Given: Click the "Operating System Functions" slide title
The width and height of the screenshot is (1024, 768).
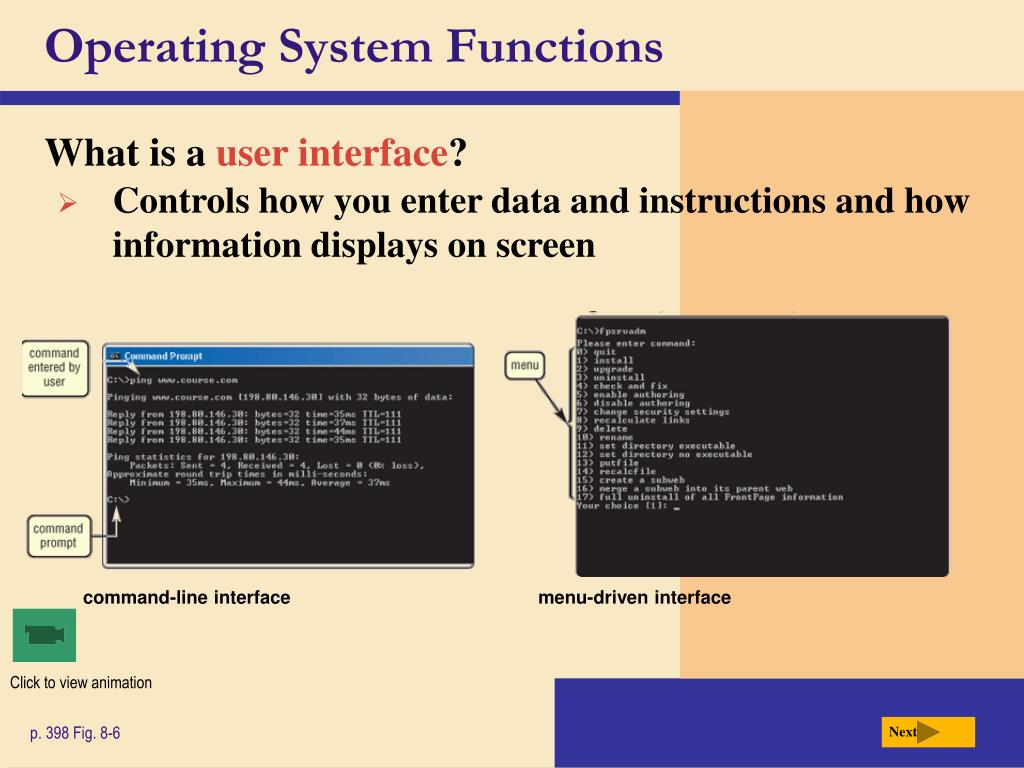Looking at the screenshot, I should [353, 47].
